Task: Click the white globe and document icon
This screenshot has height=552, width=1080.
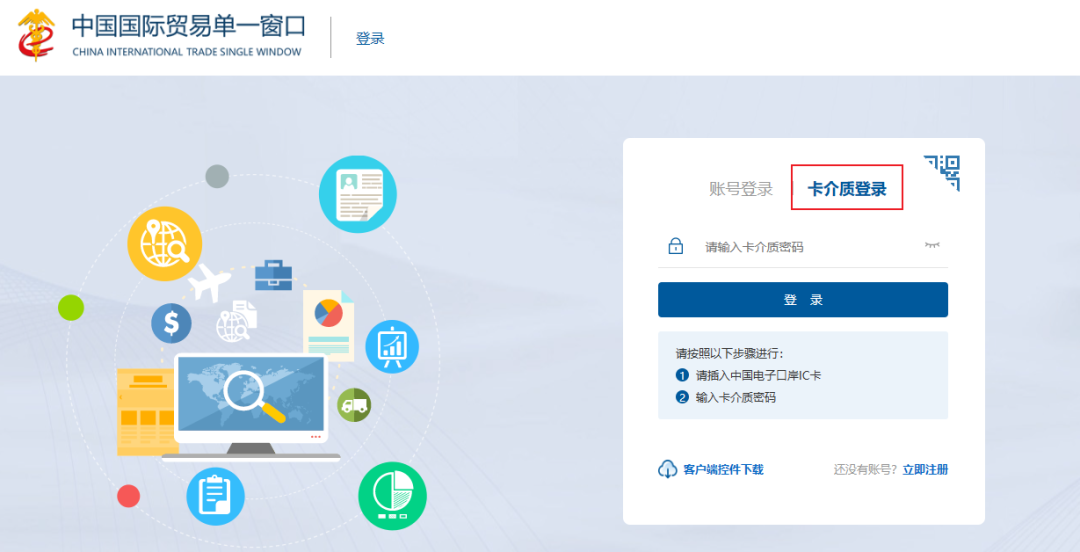Action: pyautogui.click(x=236, y=321)
